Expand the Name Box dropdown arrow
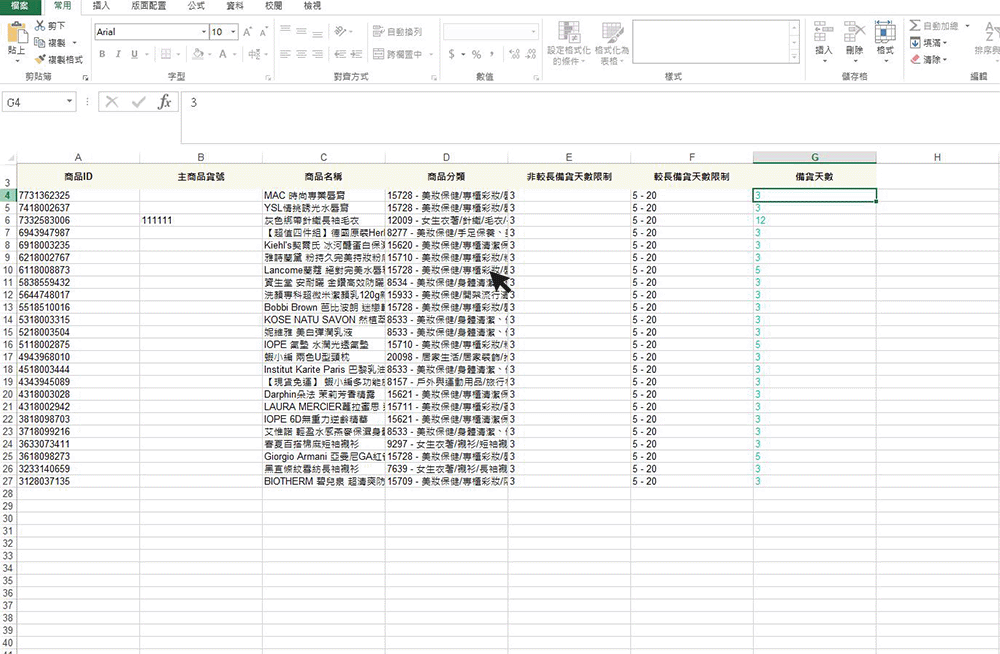 [69, 101]
